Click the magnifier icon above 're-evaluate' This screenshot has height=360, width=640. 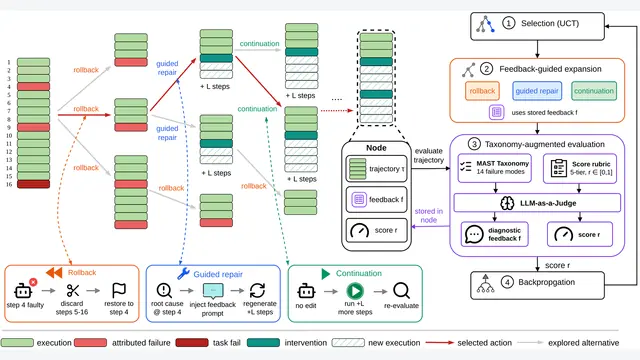click(x=401, y=291)
